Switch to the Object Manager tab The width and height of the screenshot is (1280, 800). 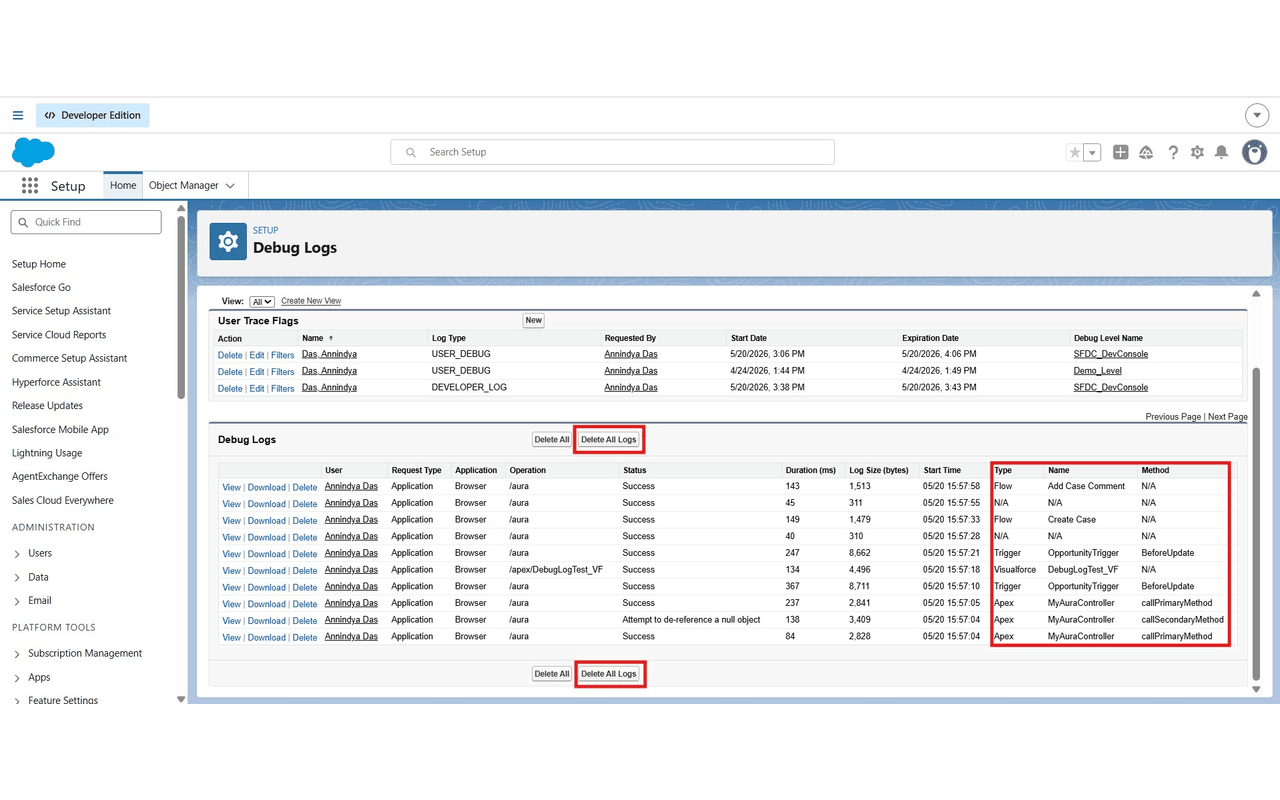[x=184, y=185]
